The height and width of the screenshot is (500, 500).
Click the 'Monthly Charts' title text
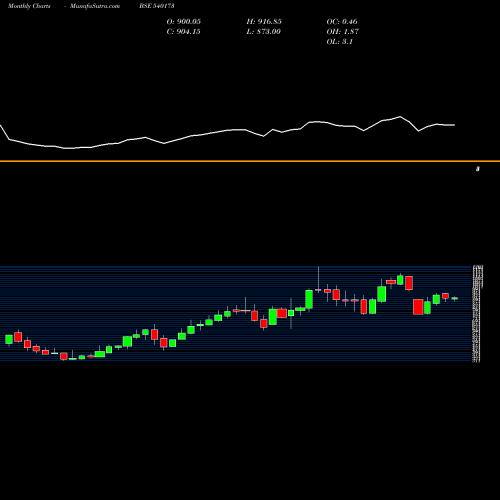(29, 6)
